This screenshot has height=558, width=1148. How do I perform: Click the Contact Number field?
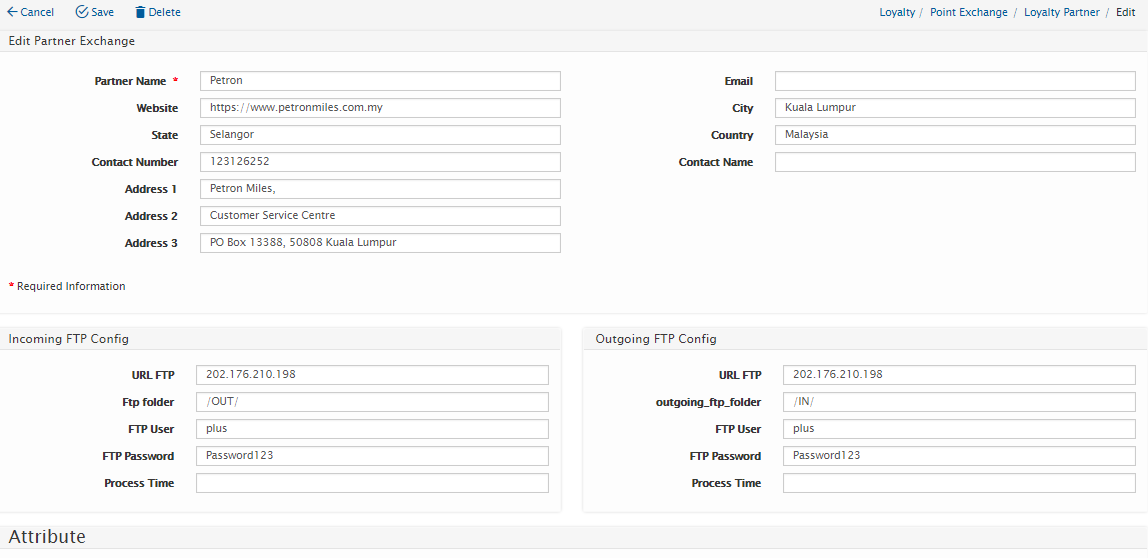(x=380, y=162)
